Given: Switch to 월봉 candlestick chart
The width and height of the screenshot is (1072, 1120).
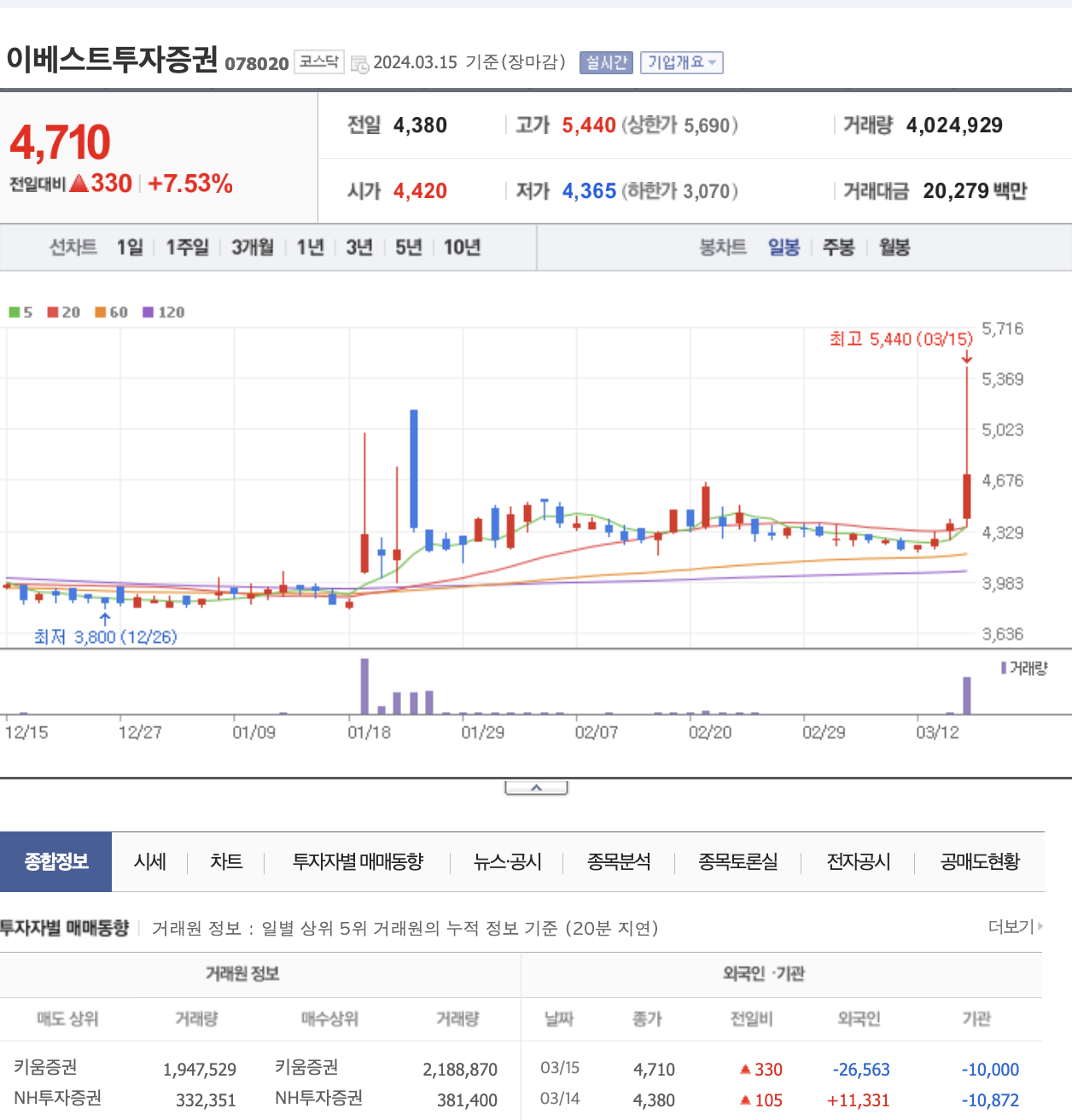Looking at the screenshot, I should (x=894, y=248).
